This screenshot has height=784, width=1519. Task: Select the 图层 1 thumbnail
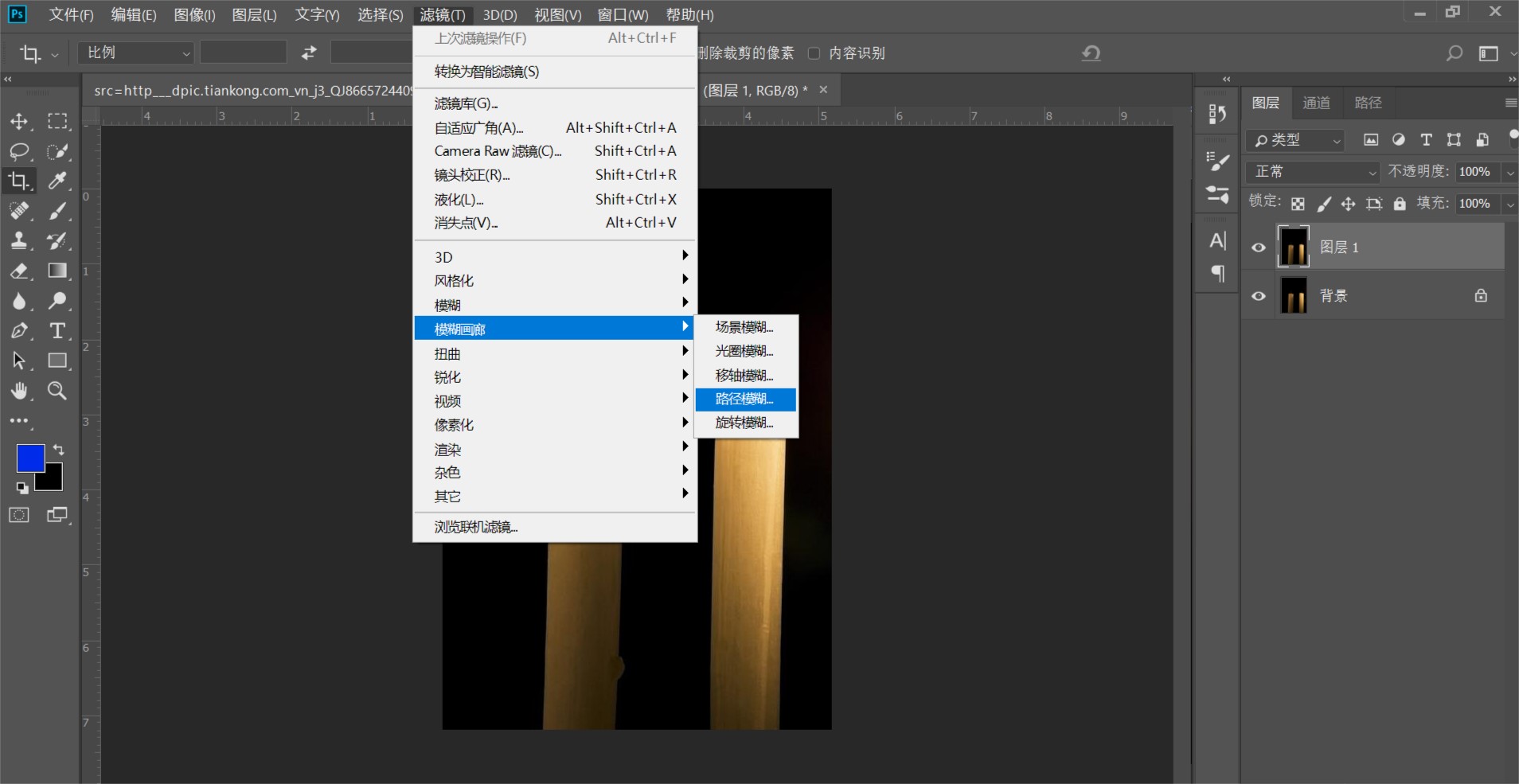tap(1293, 247)
